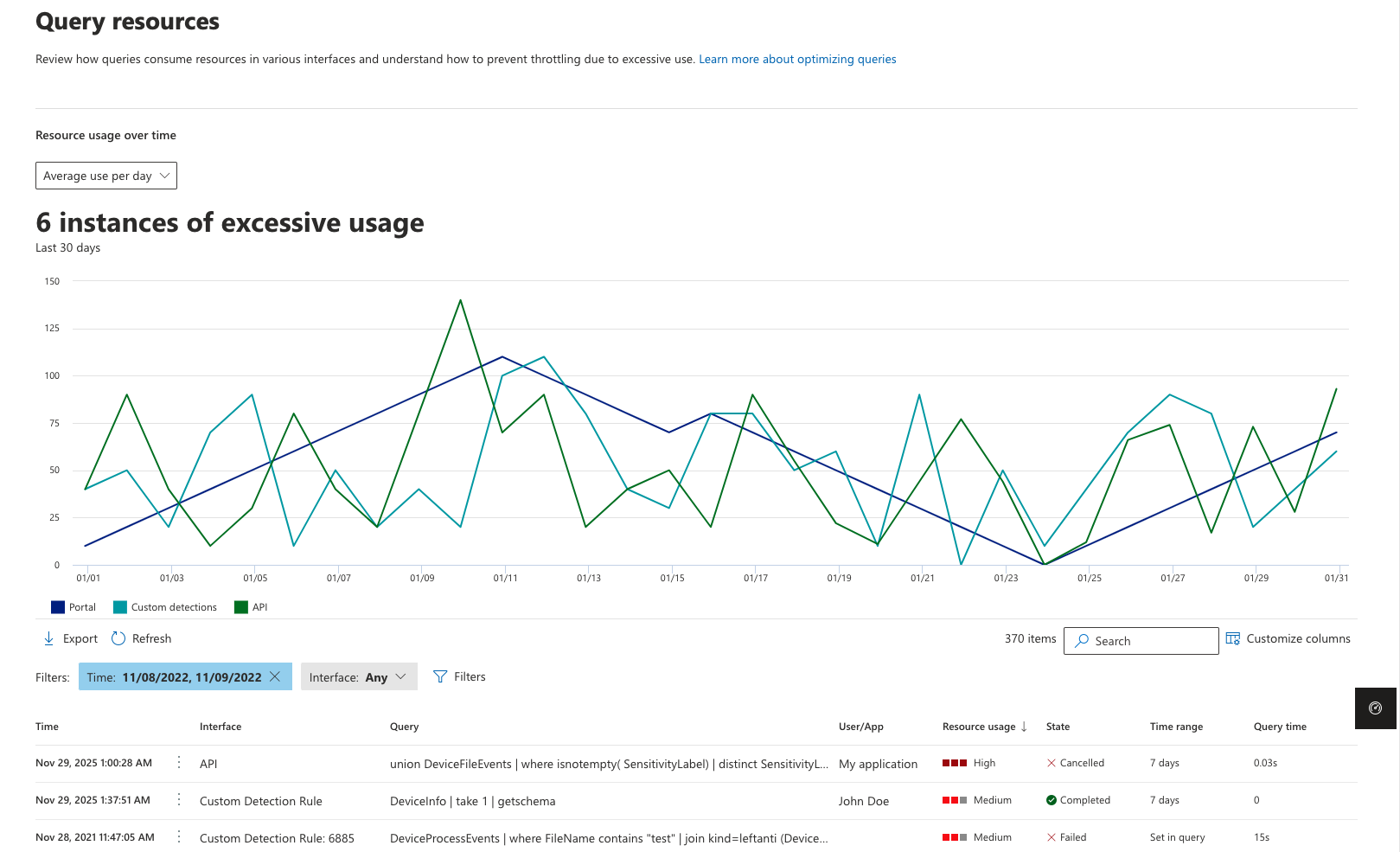The image size is (1400, 852).
Task: Open the Interface: Any dropdown
Action: coord(359,676)
